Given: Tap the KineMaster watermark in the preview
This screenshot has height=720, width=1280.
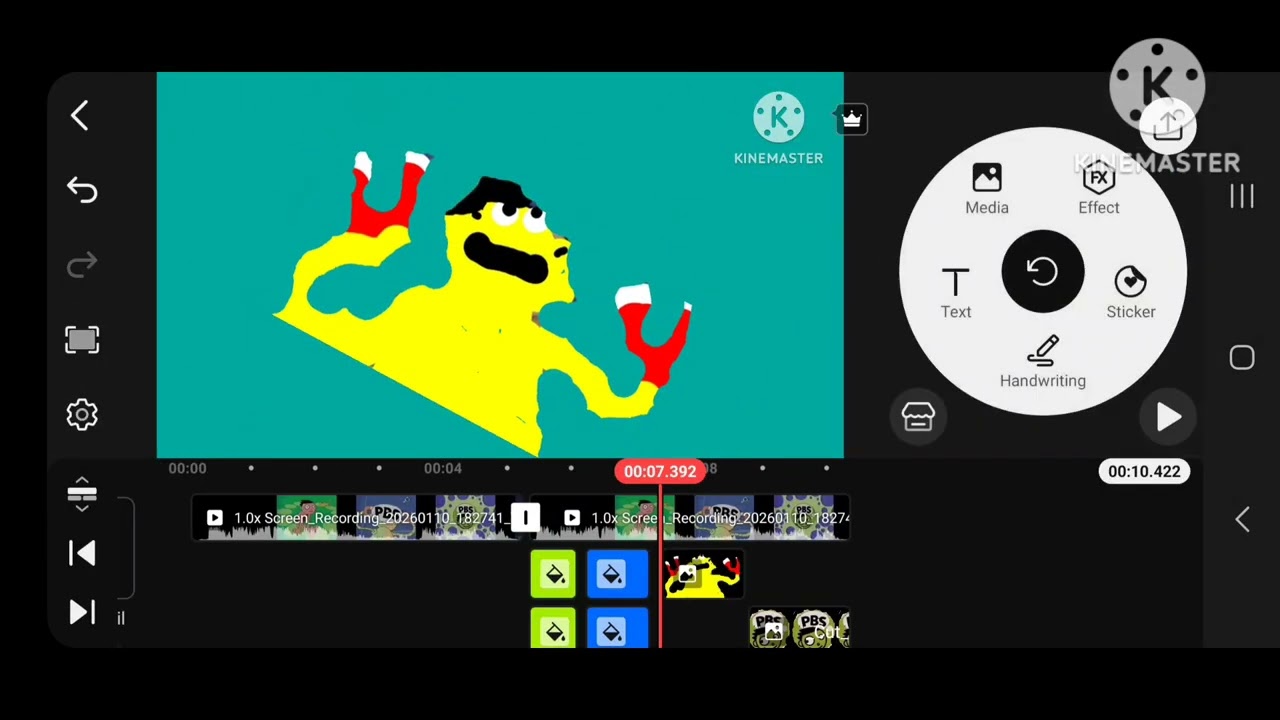Looking at the screenshot, I should click(778, 129).
